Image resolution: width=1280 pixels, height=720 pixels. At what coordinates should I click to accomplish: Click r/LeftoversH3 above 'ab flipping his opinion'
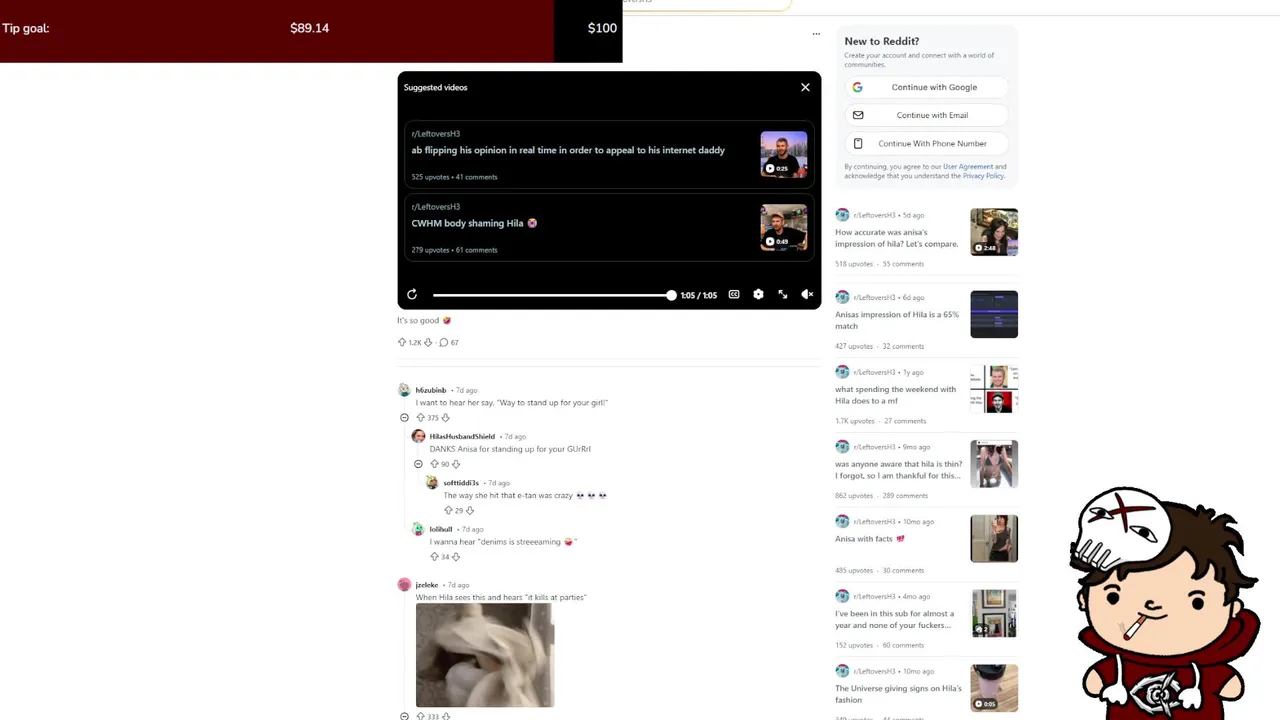click(x=436, y=133)
